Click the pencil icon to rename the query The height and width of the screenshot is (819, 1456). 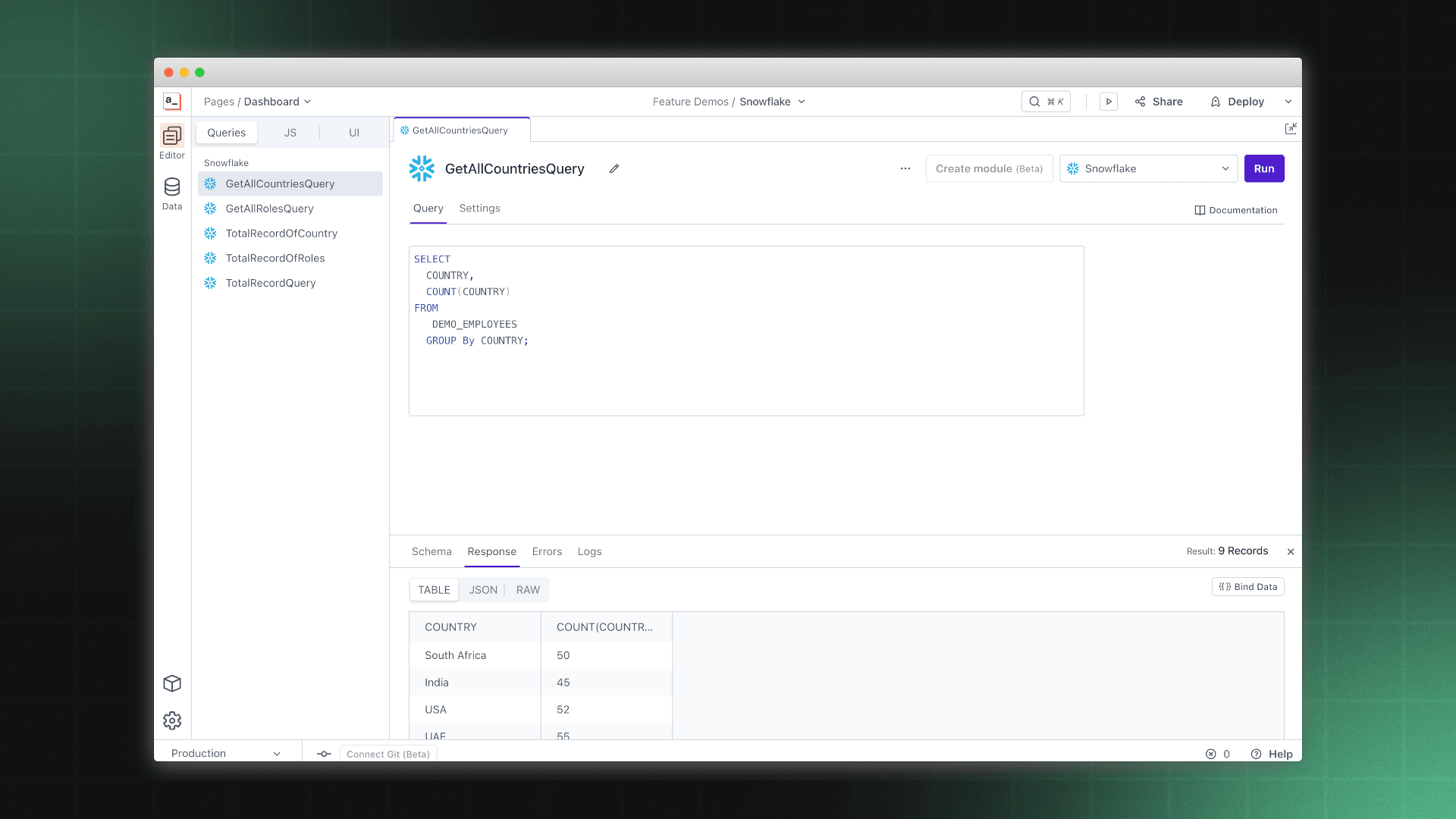pyautogui.click(x=614, y=168)
